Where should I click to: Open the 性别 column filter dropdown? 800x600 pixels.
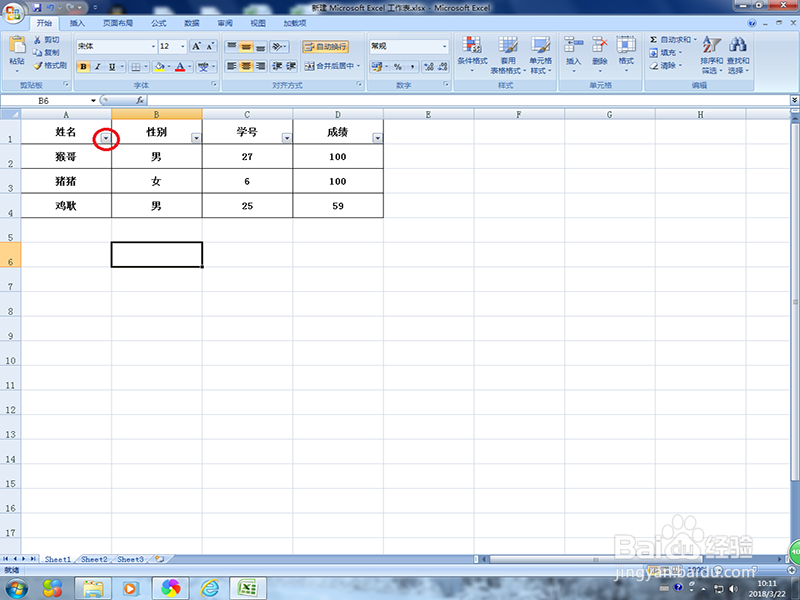pos(196,138)
